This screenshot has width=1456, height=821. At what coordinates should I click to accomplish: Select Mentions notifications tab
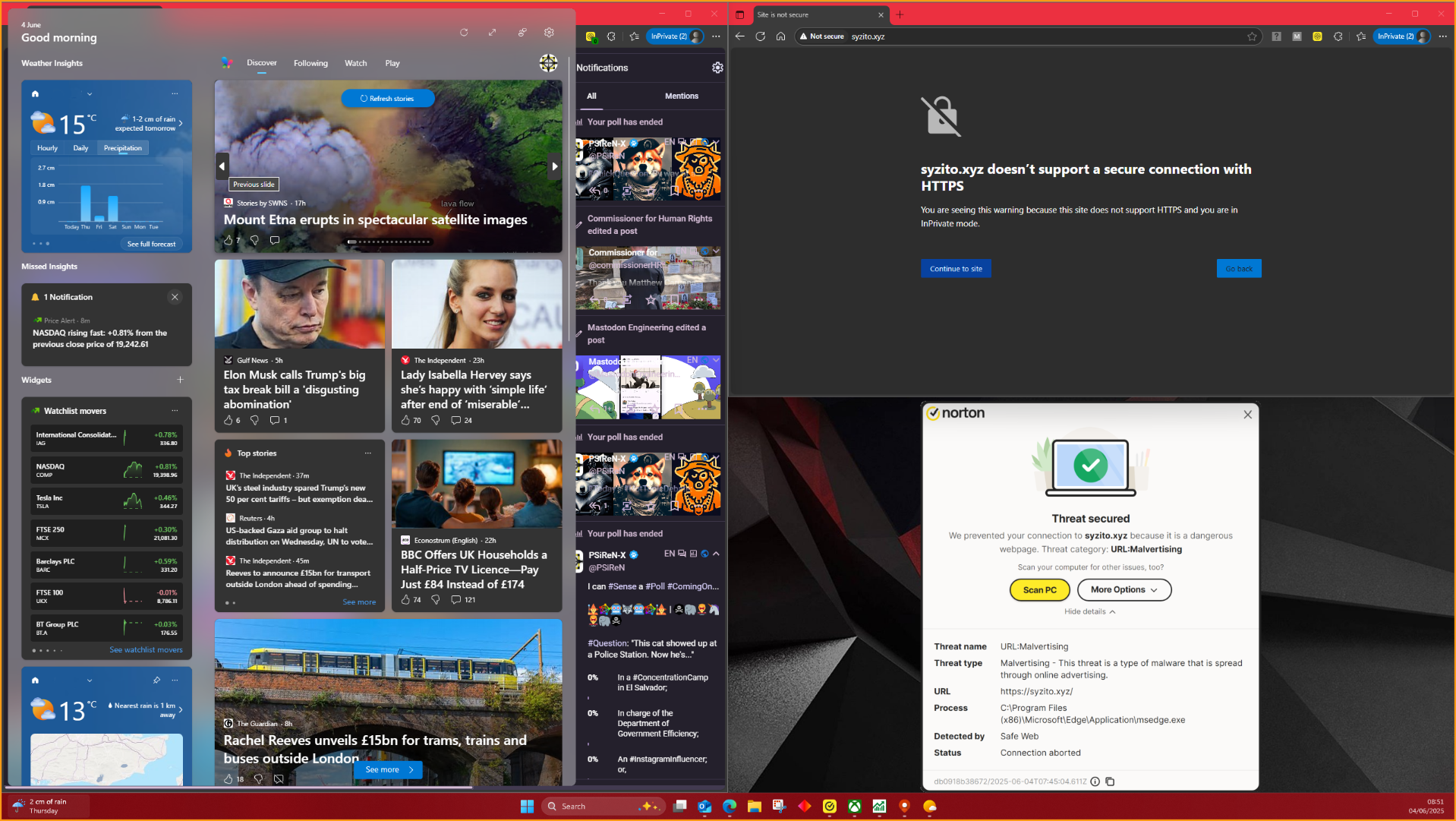(682, 96)
